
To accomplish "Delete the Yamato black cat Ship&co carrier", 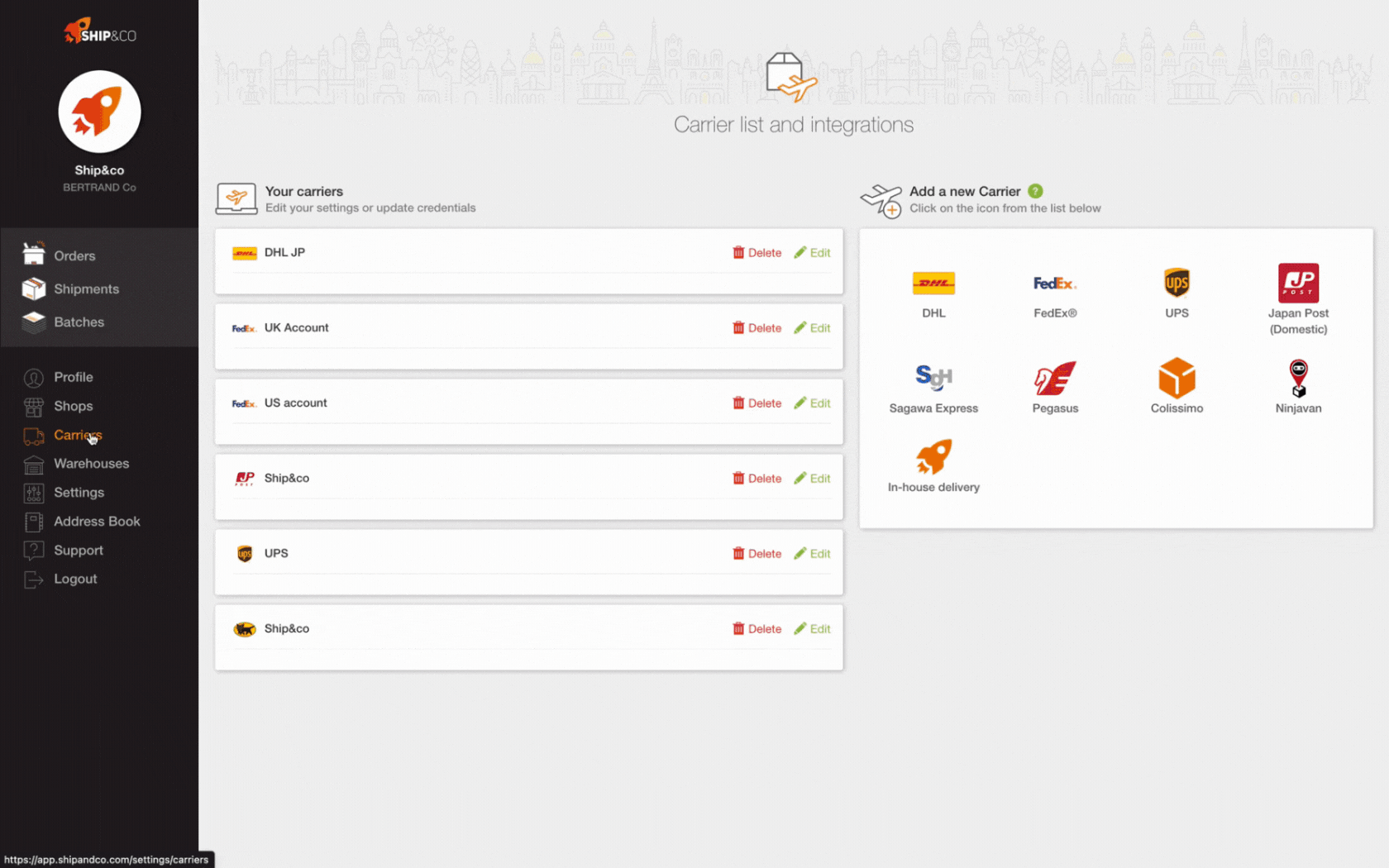I will point(757,629).
